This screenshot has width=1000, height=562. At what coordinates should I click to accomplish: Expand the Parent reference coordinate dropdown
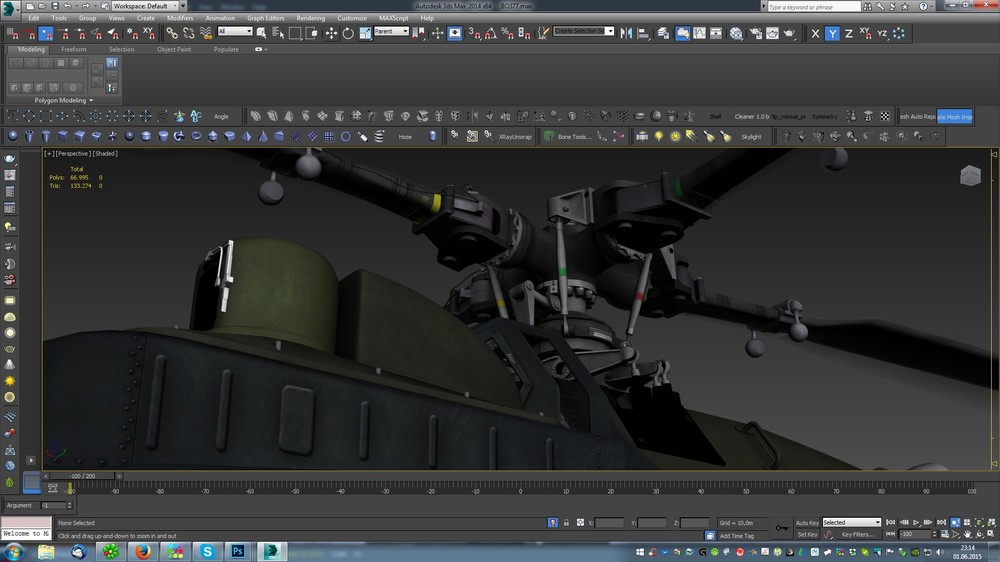click(391, 31)
